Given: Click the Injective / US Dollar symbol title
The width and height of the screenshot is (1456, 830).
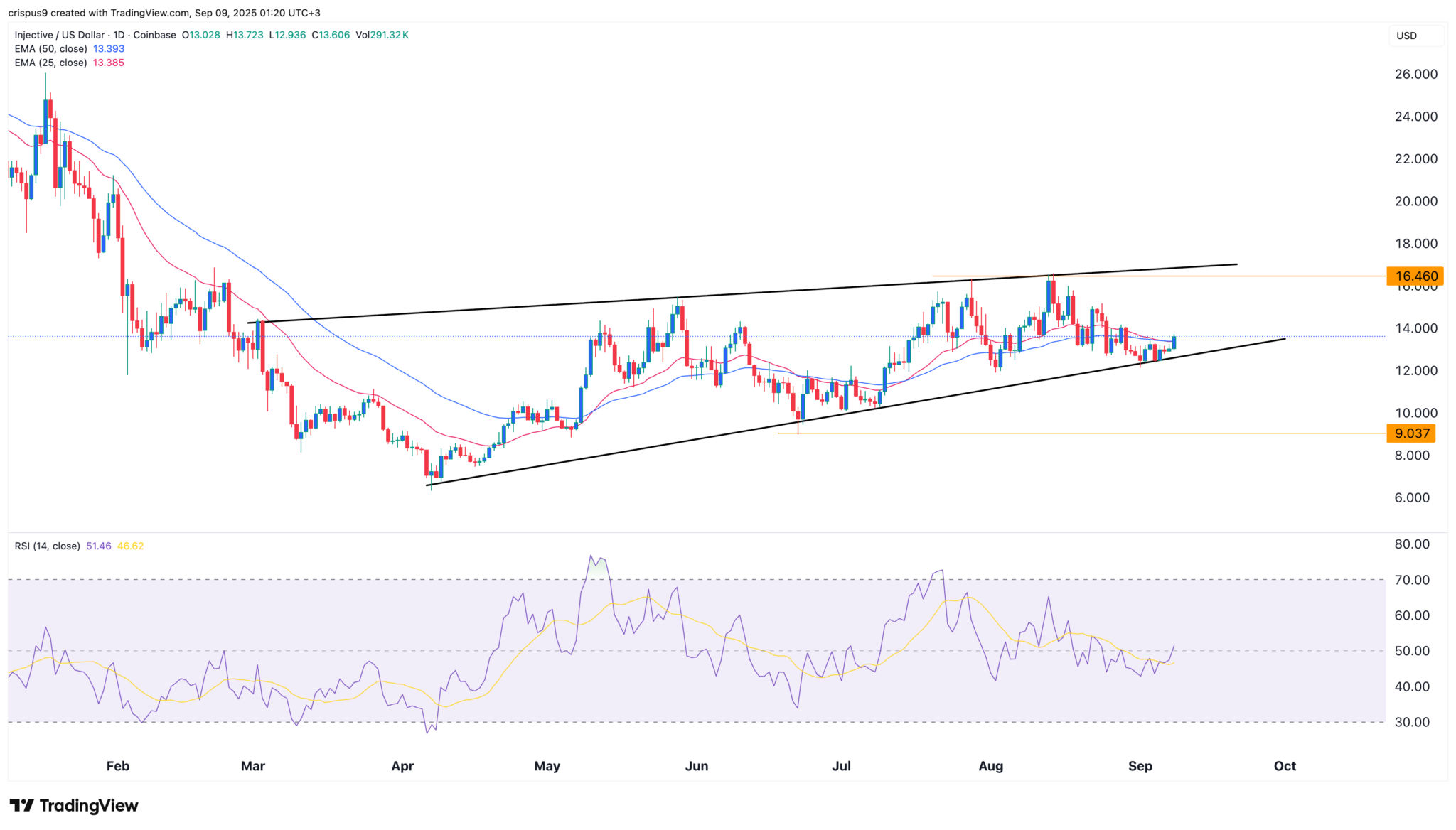Looking at the screenshot, I should pos(61,35).
